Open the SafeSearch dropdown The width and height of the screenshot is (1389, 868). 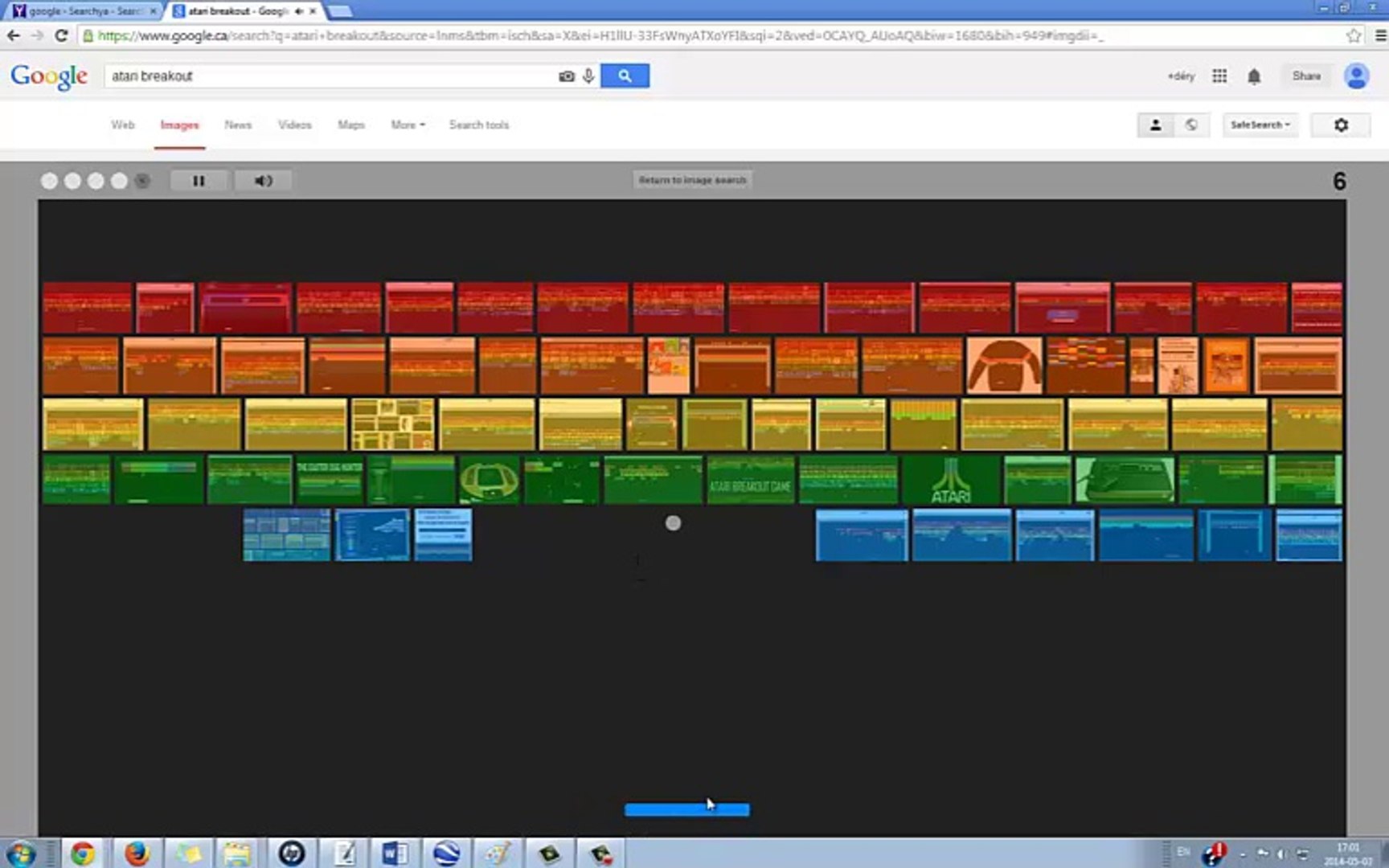tap(1260, 125)
